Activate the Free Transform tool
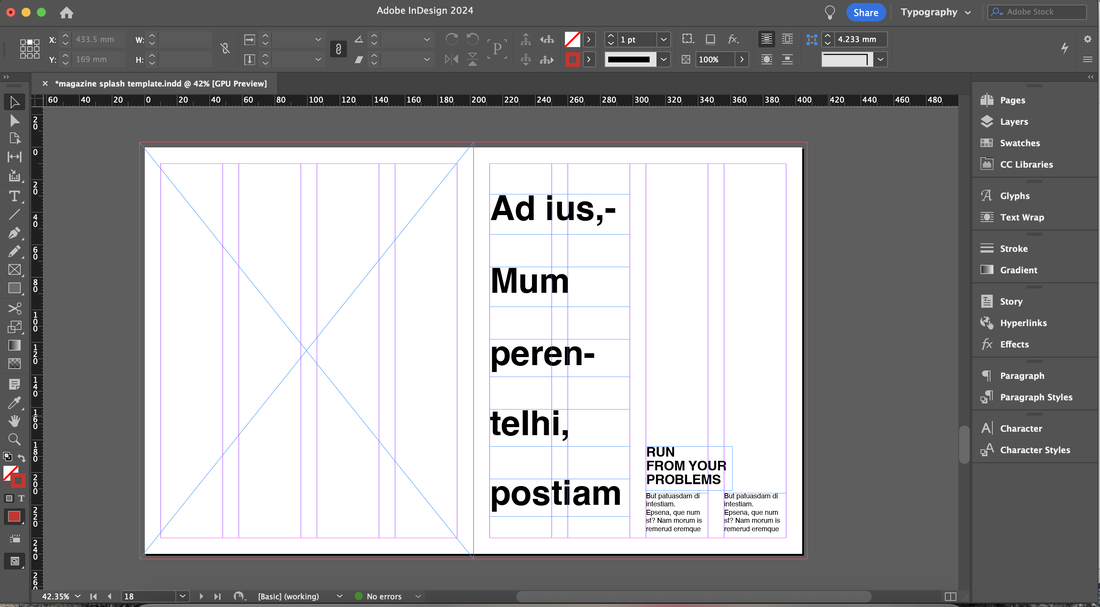The height and width of the screenshot is (607, 1100). tap(14, 326)
